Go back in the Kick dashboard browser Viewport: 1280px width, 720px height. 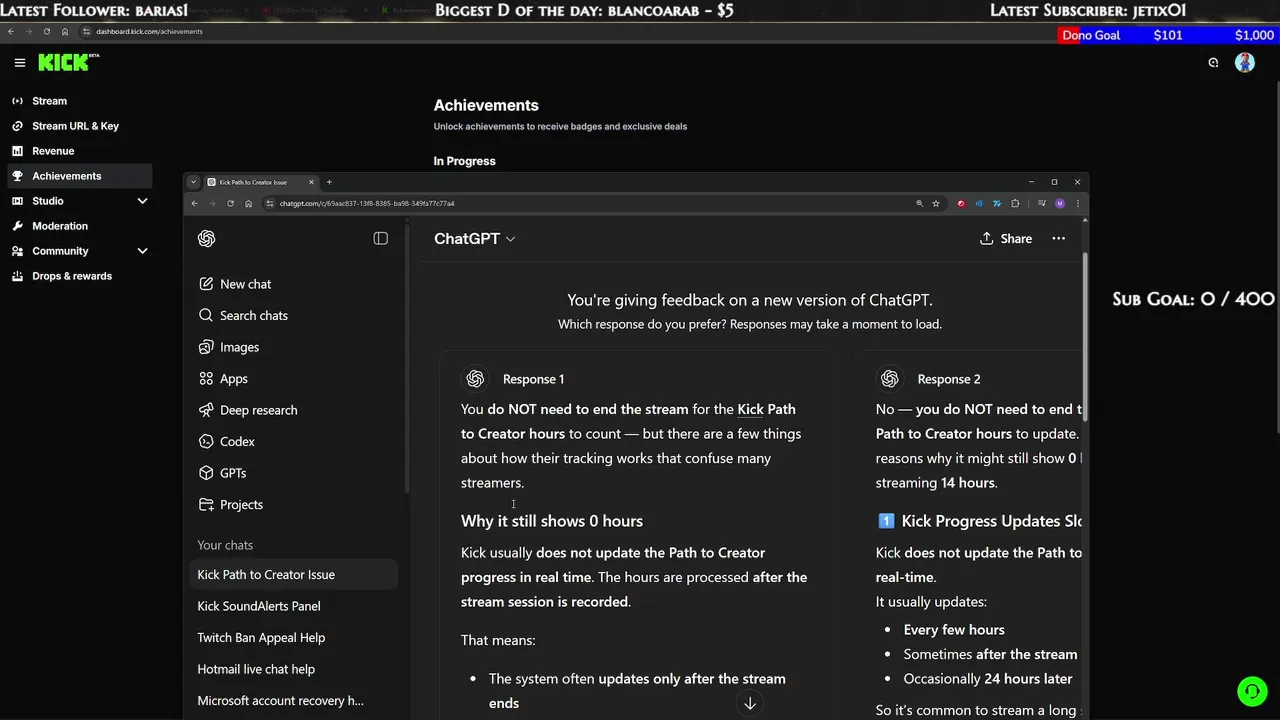point(10,31)
